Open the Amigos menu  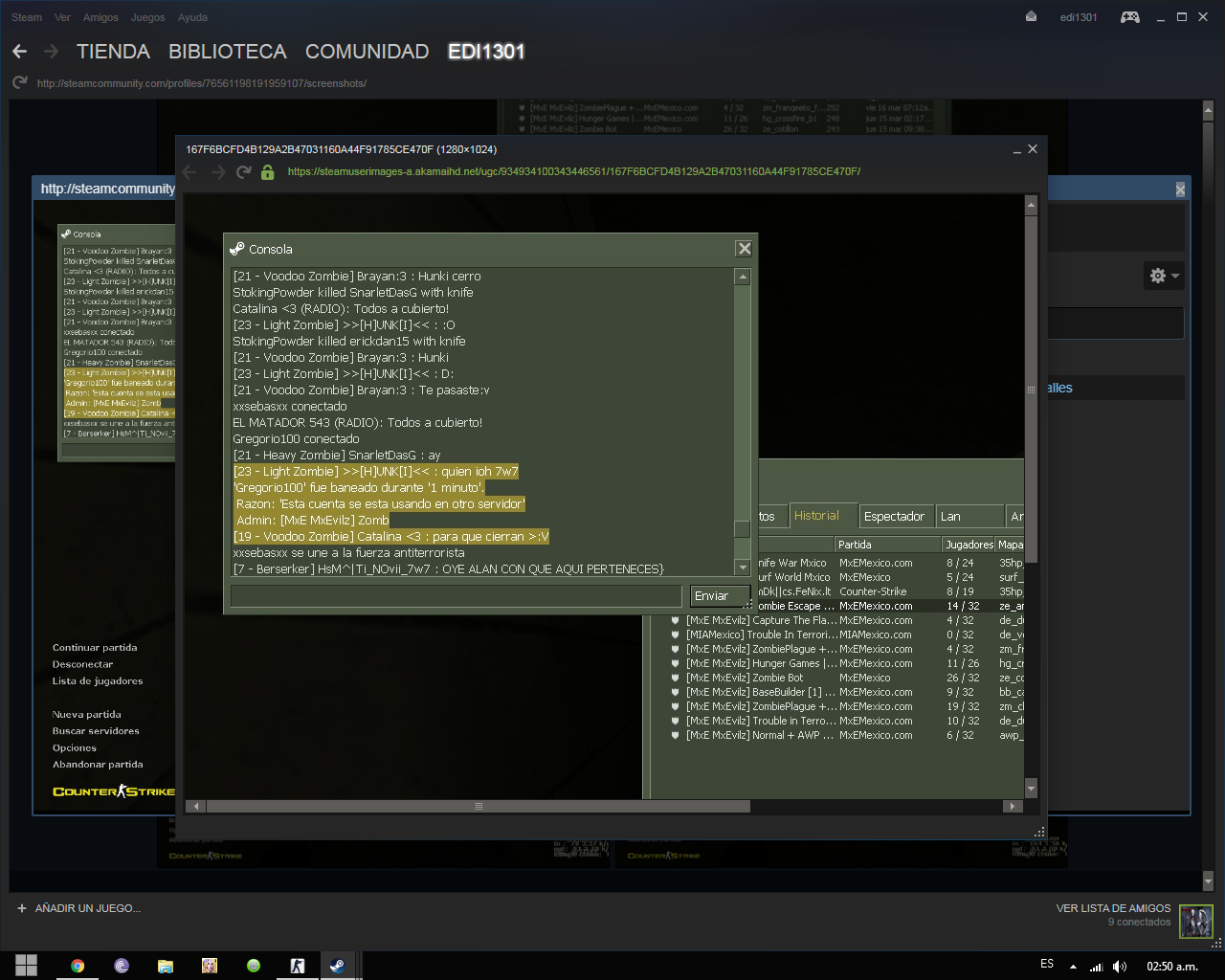coord(100,17)
